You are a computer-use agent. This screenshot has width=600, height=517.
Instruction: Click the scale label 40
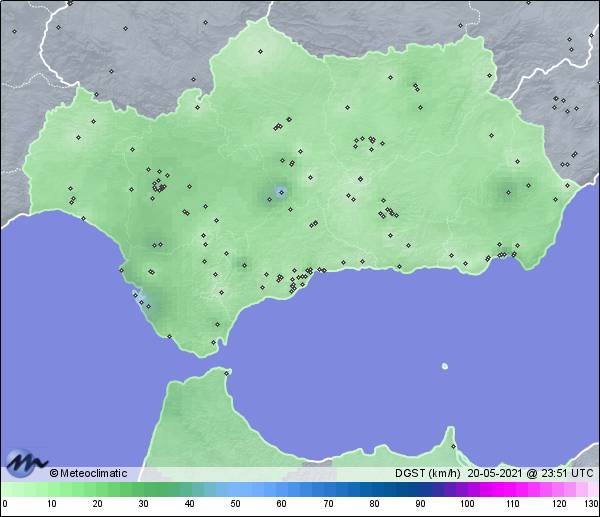189,504
